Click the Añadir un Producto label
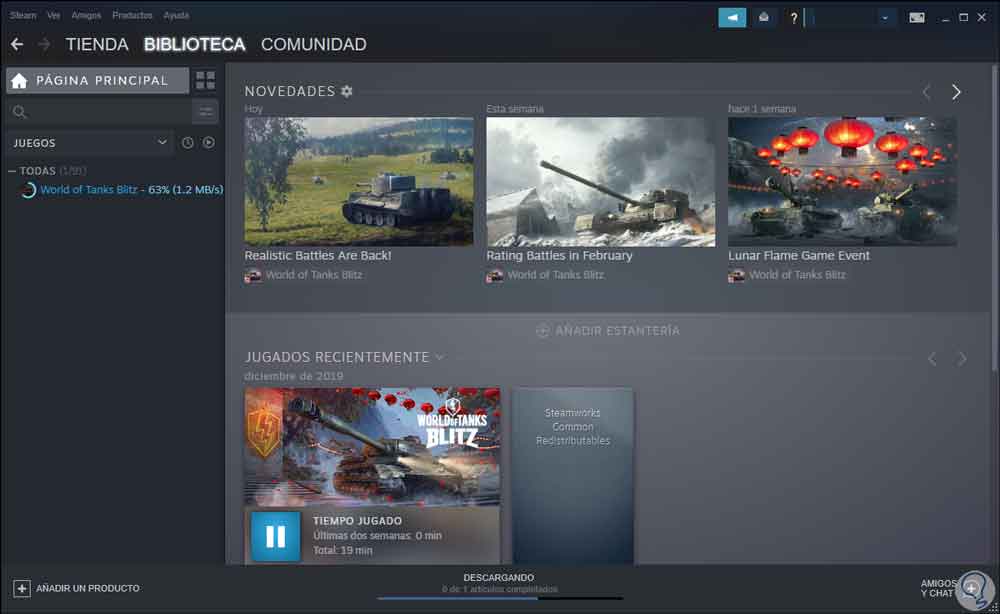This screenshot has height=614, width=1000. point(88,588)
